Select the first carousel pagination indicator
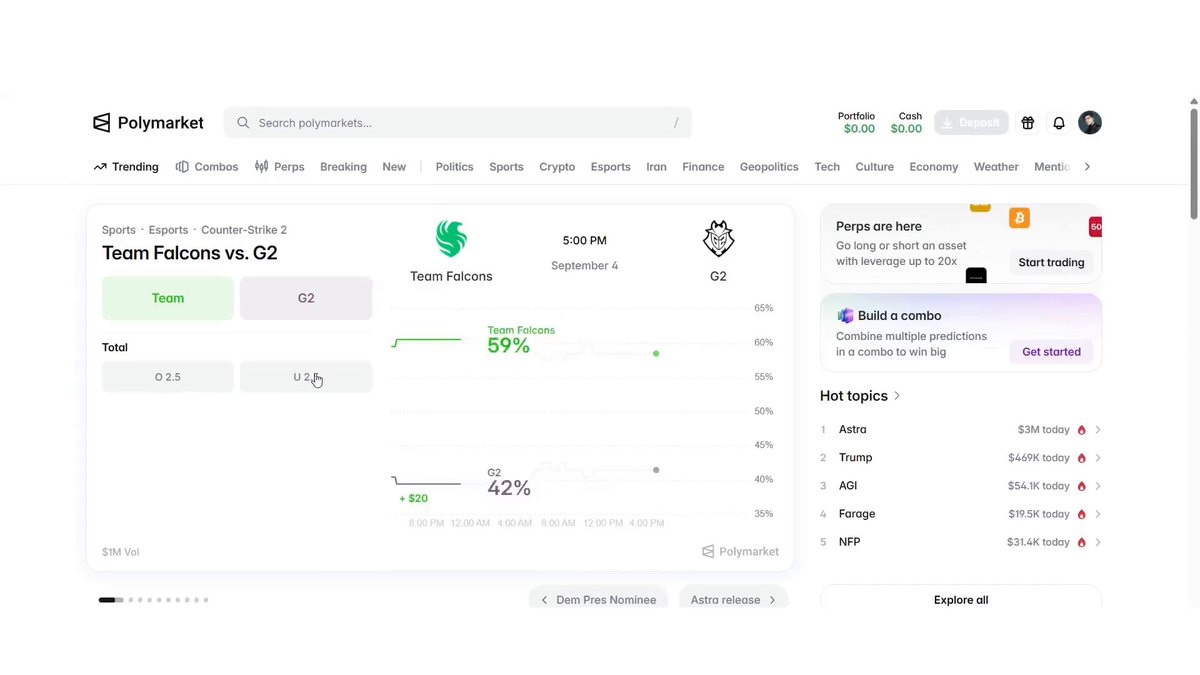This screenshot has height=675, width=1200. click(111, 600)
